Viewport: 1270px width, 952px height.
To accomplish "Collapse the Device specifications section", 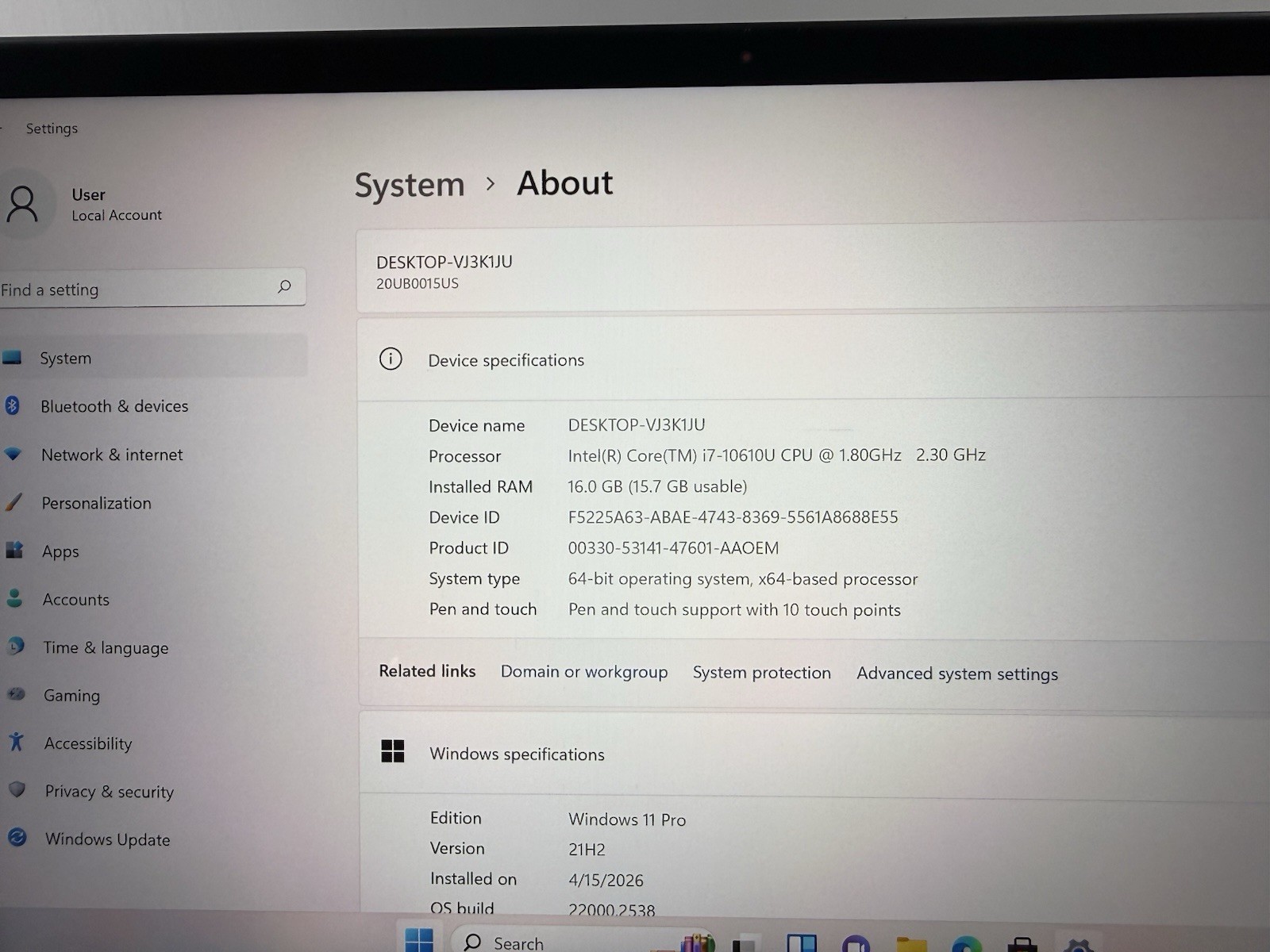I will pyautogui.click(x=814, y=359).
